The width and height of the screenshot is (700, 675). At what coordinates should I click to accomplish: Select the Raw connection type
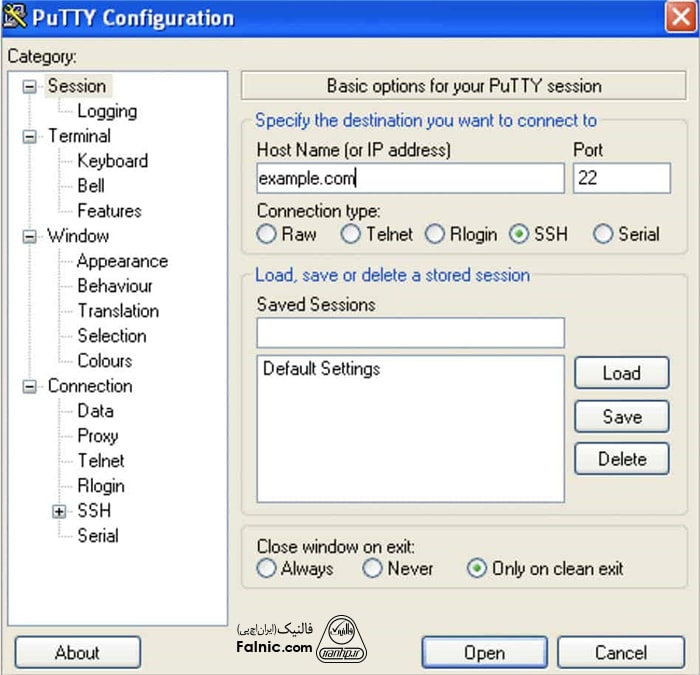267,235
